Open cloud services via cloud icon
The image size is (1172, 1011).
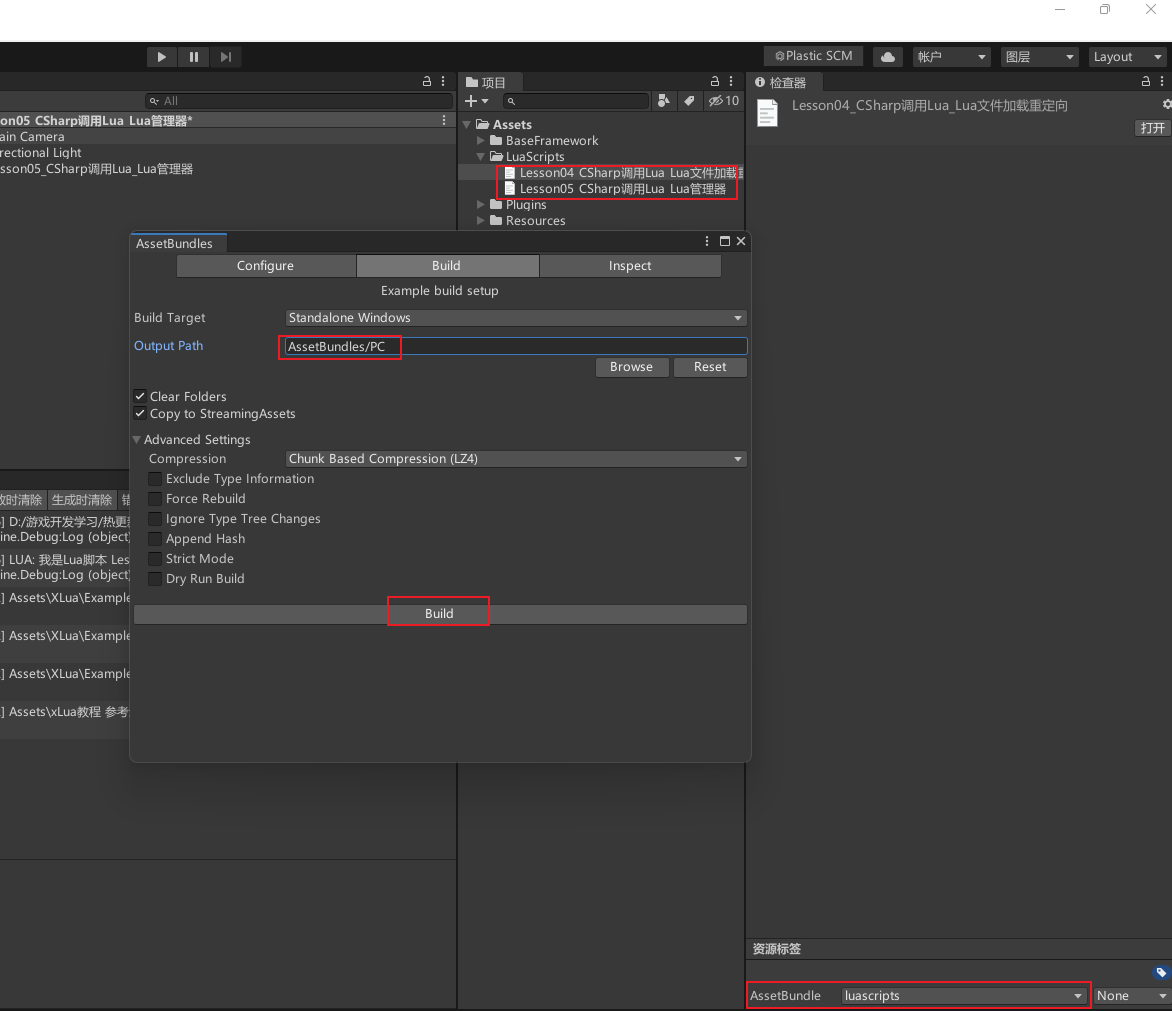[x=887, y=57]
